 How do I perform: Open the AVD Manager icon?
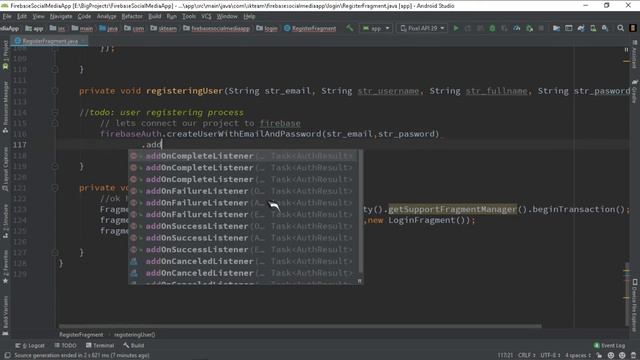[593, 28]
